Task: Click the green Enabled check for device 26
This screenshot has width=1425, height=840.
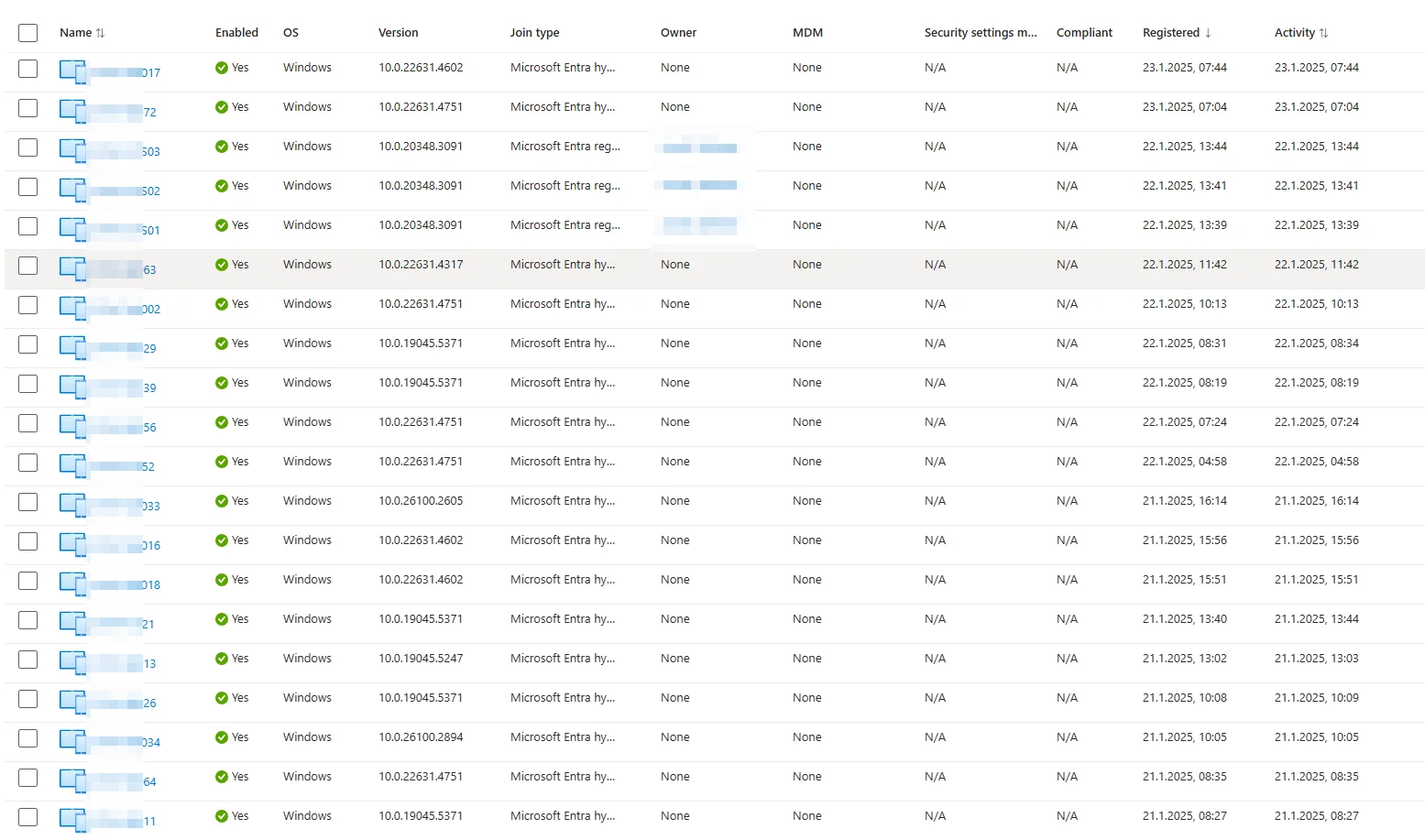Action: tap(222, 698)
